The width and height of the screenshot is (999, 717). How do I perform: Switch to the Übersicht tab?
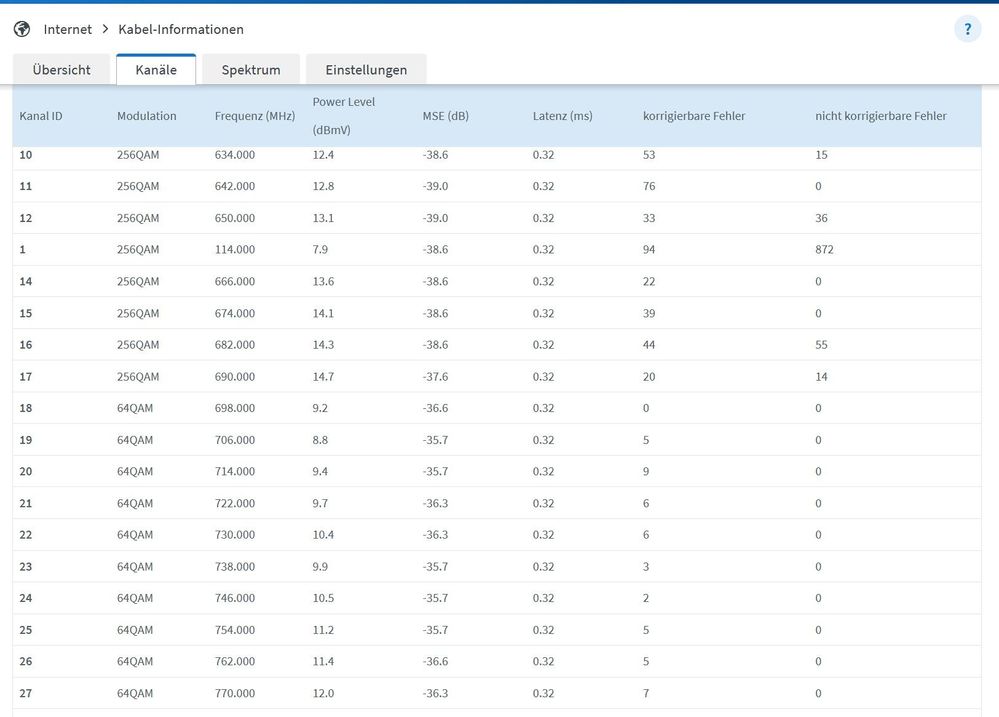pyautogui.click(x=61, y=70)
